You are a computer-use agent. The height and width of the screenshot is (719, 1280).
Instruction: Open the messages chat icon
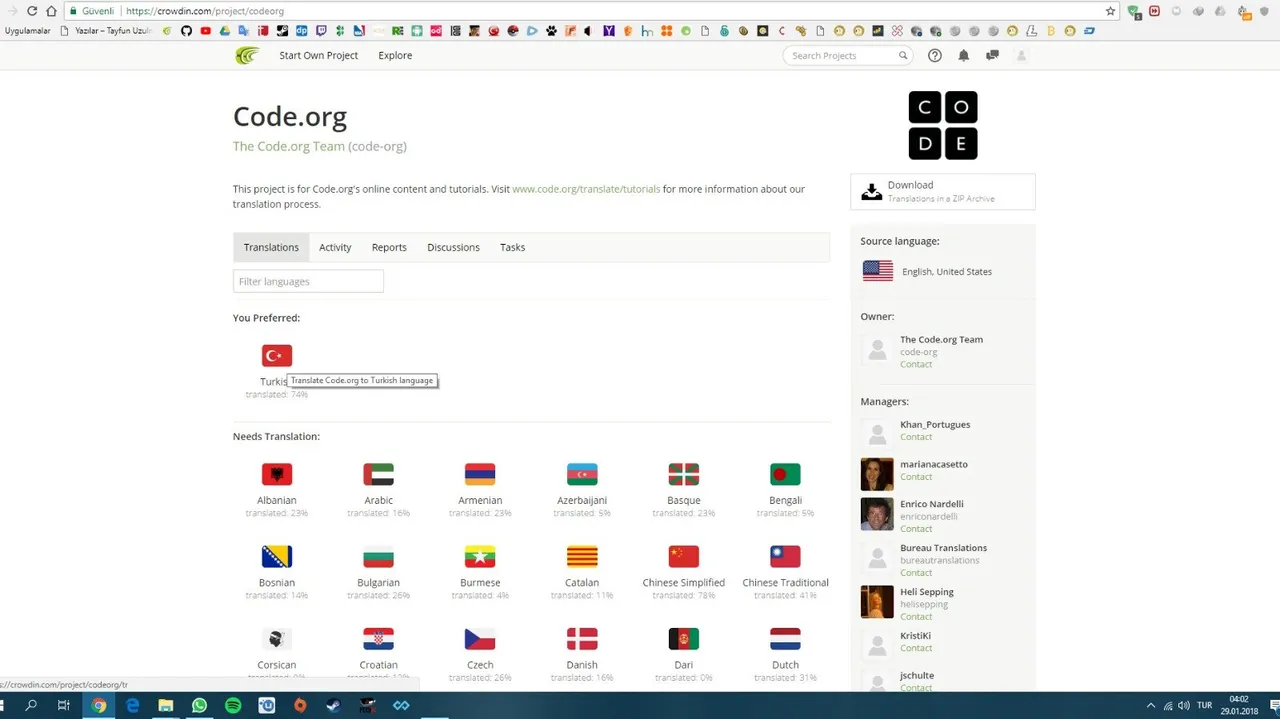[992, 56]
